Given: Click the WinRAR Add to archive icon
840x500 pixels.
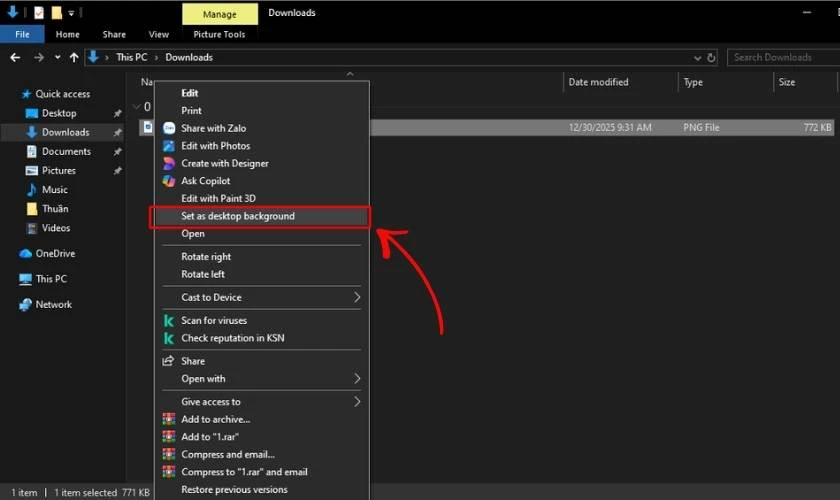Looking at the screenshot, I should point(169,419).
